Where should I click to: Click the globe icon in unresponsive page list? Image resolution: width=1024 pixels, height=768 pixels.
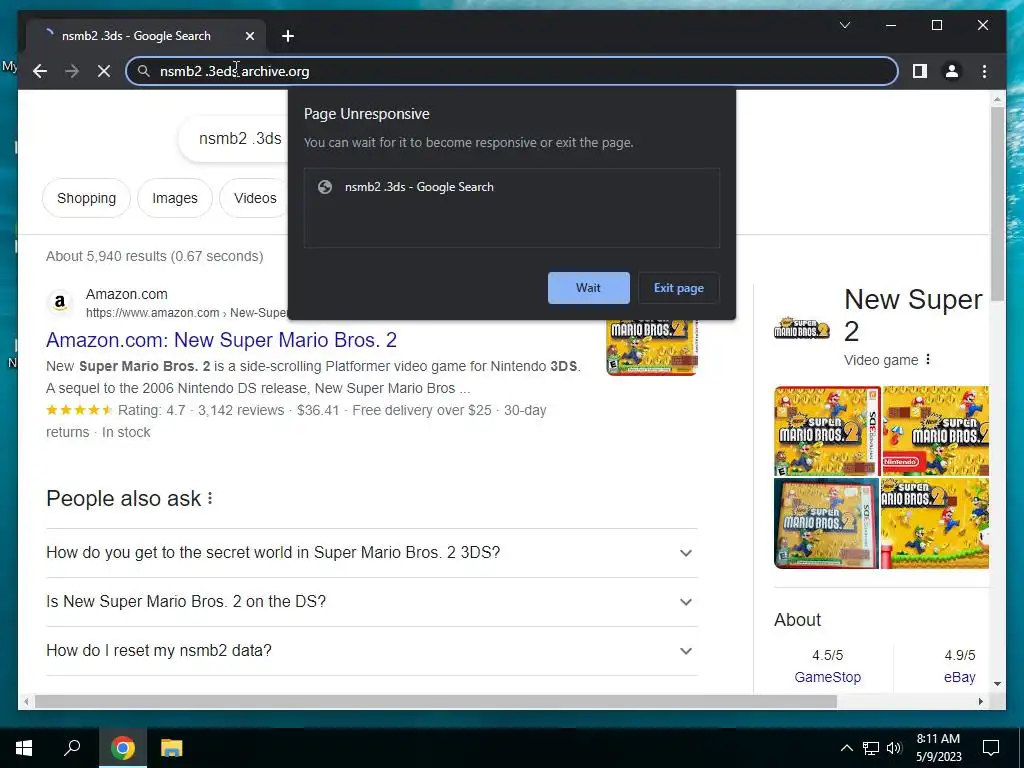[x=325, y=187]
